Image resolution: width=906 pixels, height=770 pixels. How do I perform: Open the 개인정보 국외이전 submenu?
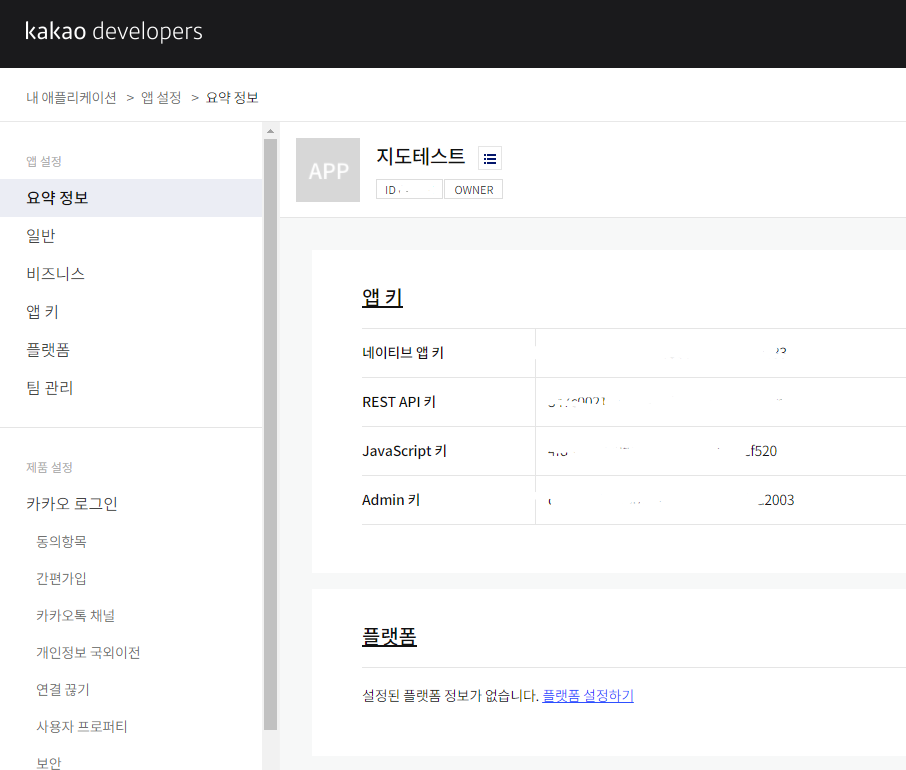point(88,652)
